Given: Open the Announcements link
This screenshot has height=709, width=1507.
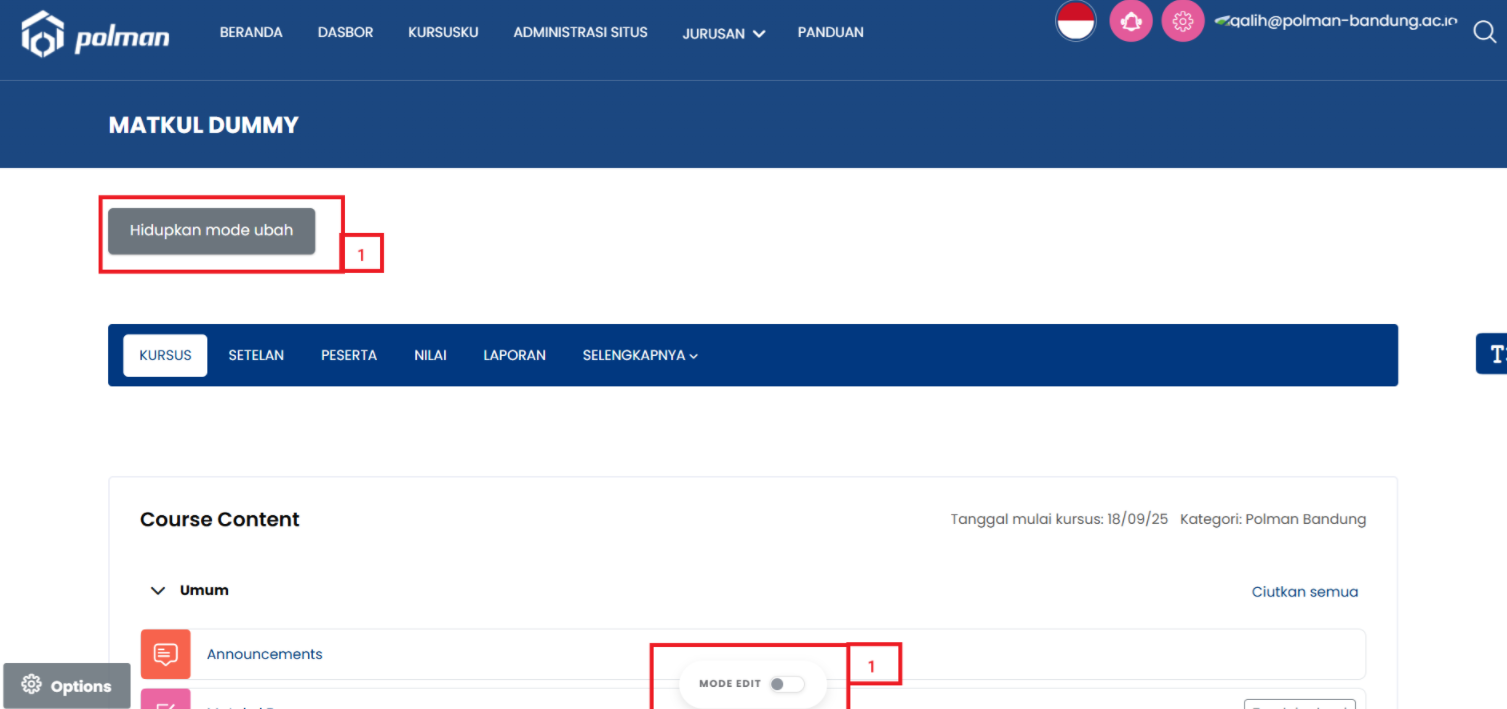Looking at the screenshot, I should coord(264,654).
